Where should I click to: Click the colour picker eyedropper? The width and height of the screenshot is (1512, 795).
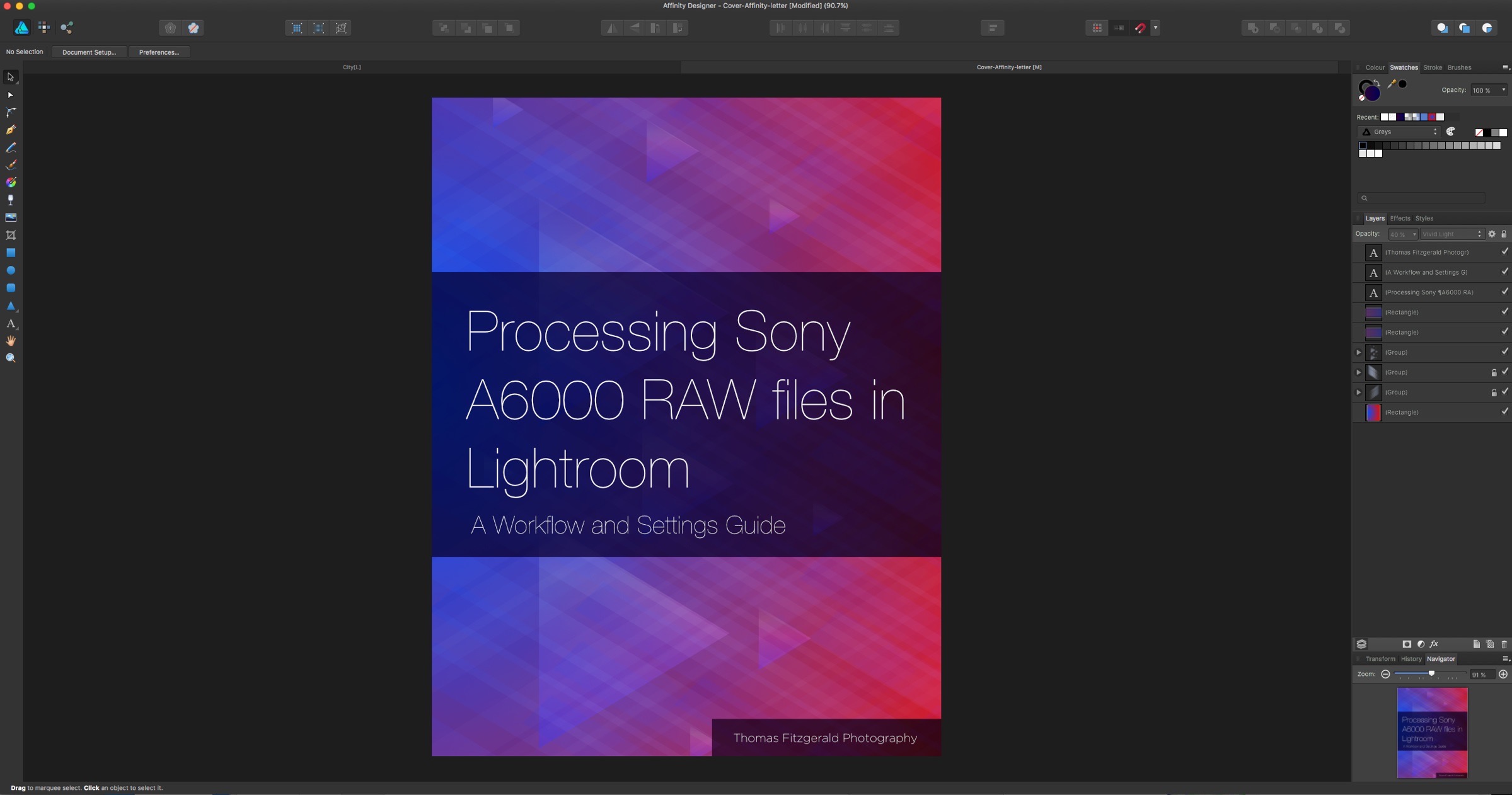coord(1392,84)
